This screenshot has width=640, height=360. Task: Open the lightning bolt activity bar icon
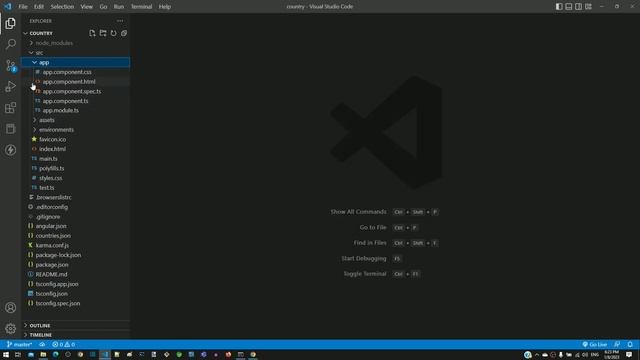pyautogui.click(x=11, y=150)
